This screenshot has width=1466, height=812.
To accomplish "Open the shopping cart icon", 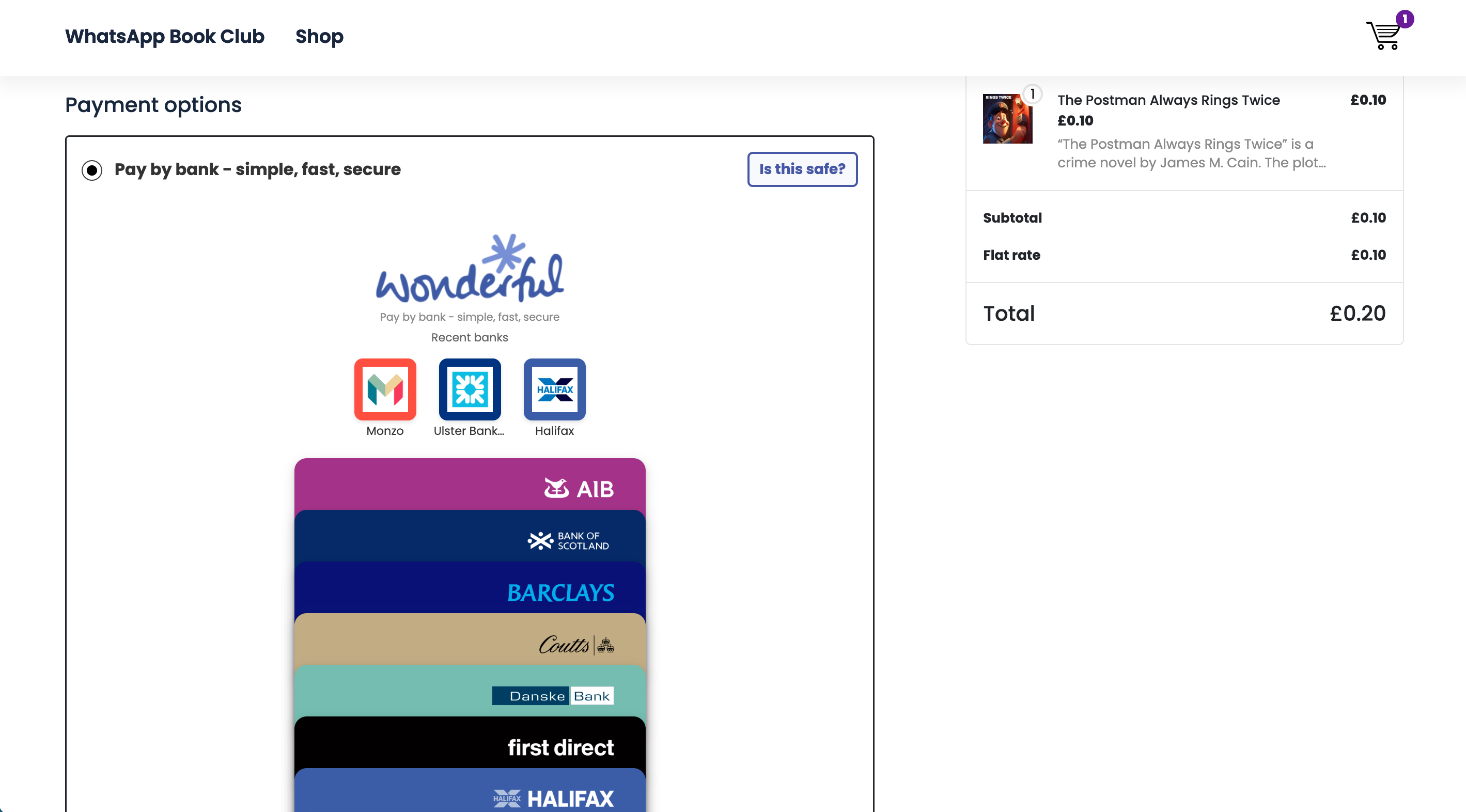I will (1383, 37).
